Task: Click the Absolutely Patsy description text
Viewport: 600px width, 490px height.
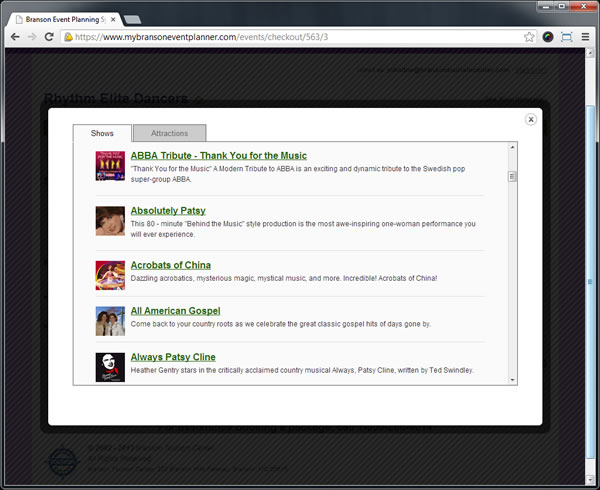Action: [303, 229]
